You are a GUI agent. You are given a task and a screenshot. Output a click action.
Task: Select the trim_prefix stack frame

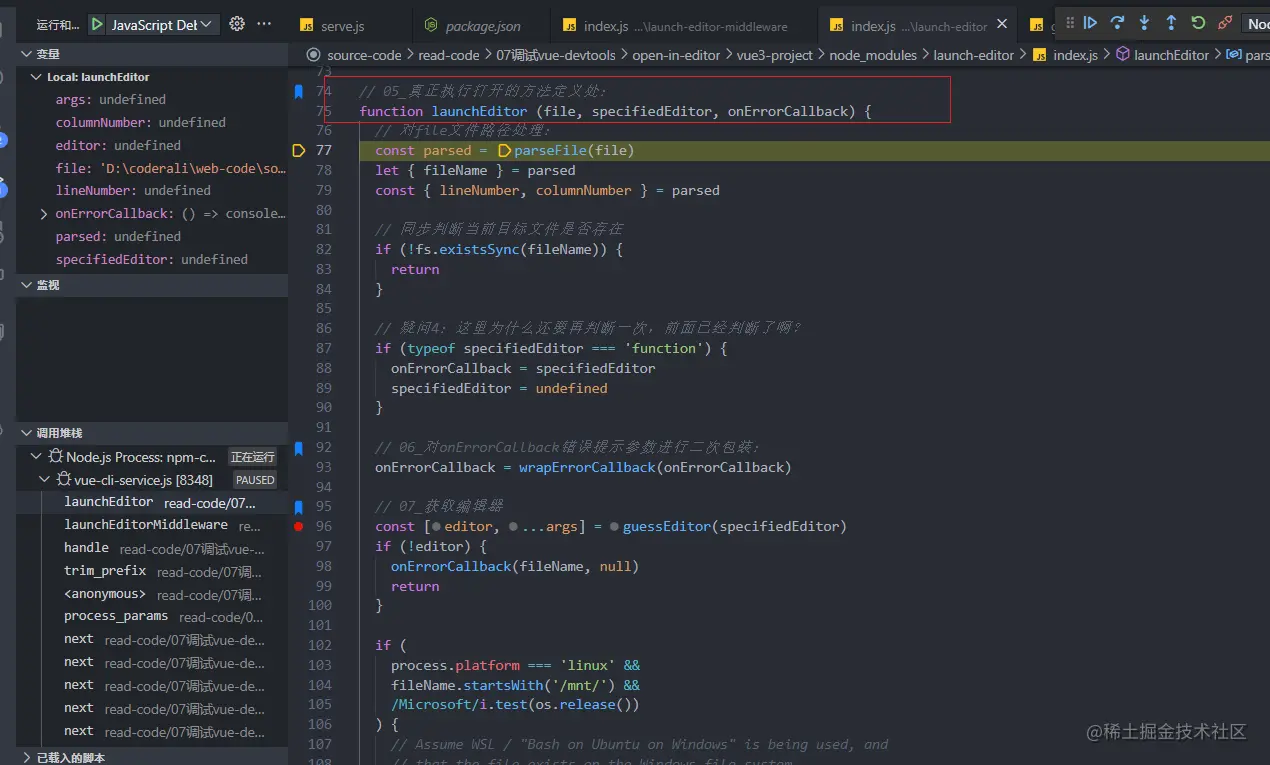click(x=152, y=572)
